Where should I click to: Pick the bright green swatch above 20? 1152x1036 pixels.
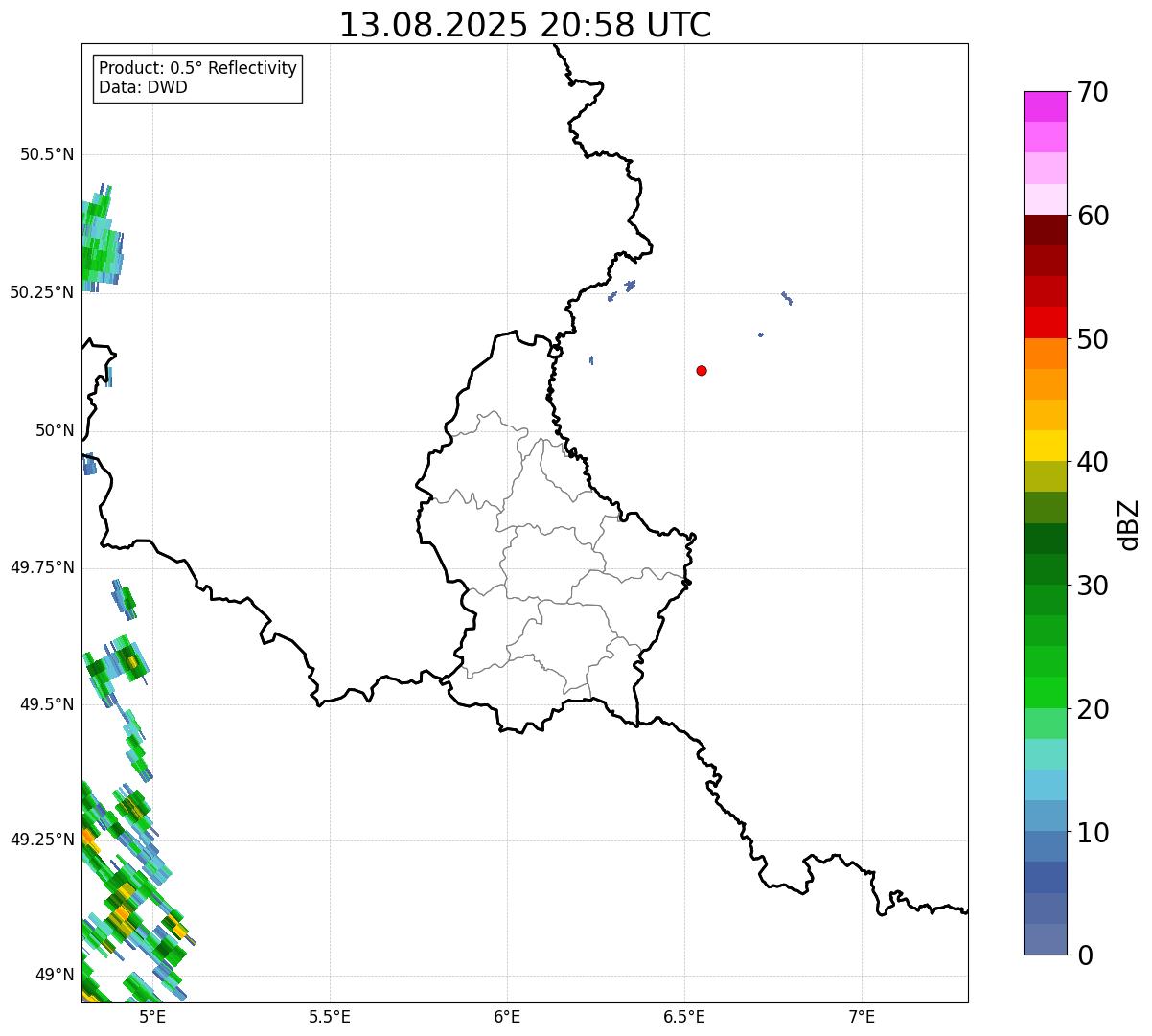tap(1045, 692)
